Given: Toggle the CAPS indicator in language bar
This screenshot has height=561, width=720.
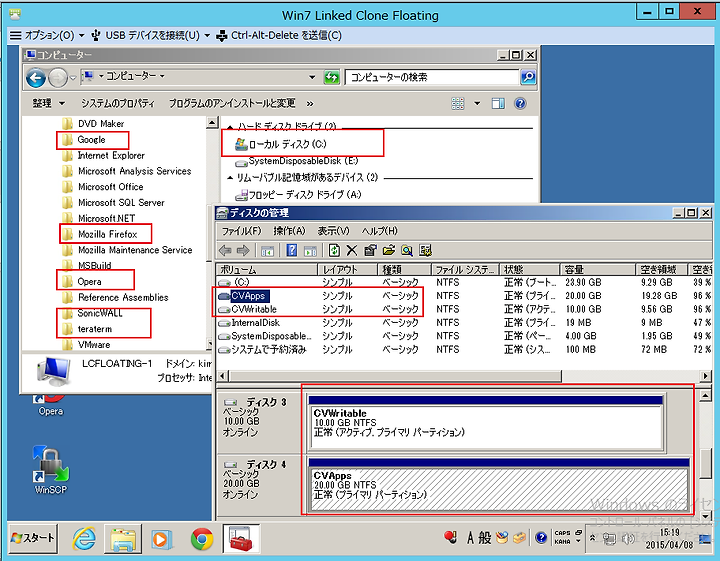Looking at the screenshot, I should click(x=562, y=533).
